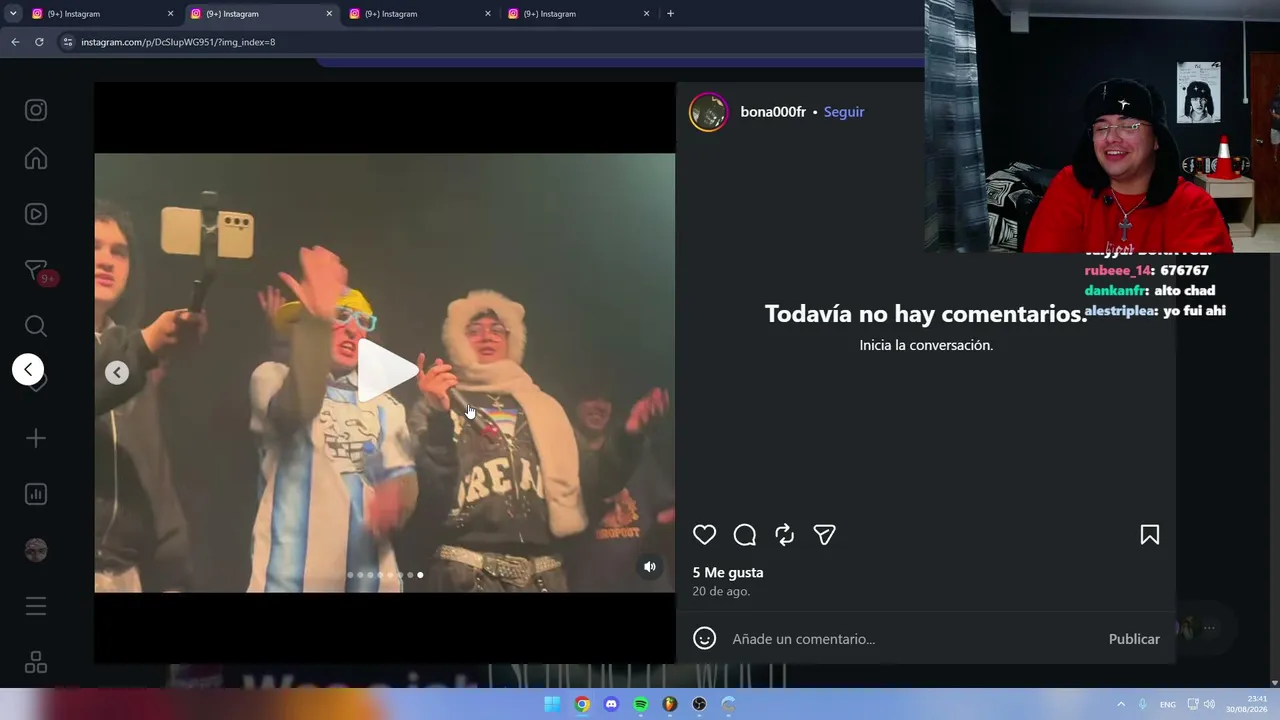1280x720 pixels.
Task: Open the volume tray icon
Action: pyautogui.click(x=1209, y=704)
